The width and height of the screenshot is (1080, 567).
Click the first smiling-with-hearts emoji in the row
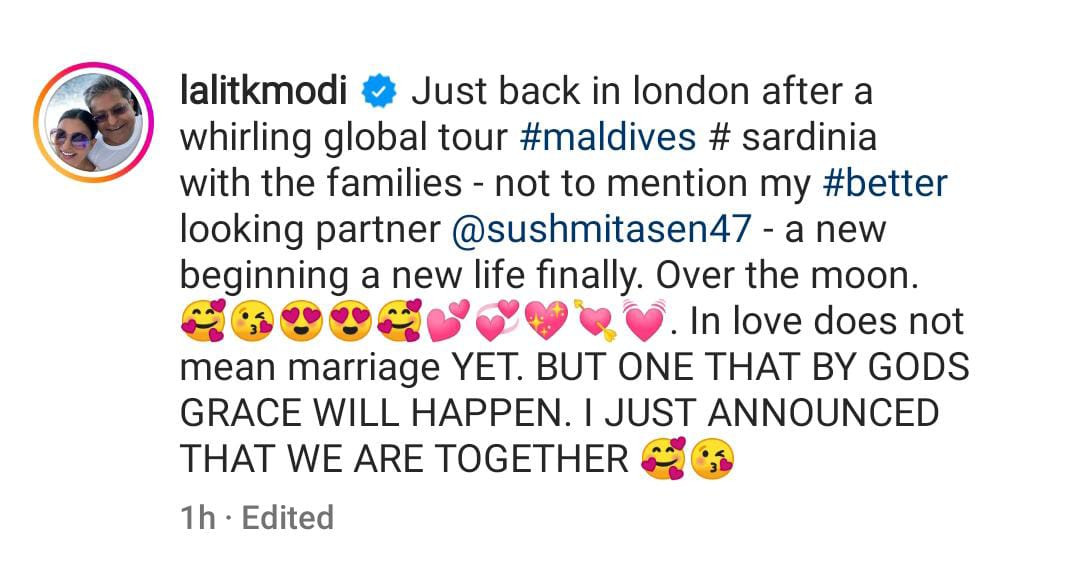click(203, 322)
